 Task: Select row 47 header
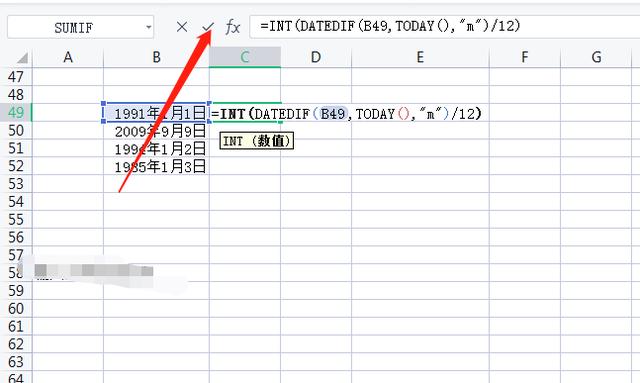click(16, 77)
